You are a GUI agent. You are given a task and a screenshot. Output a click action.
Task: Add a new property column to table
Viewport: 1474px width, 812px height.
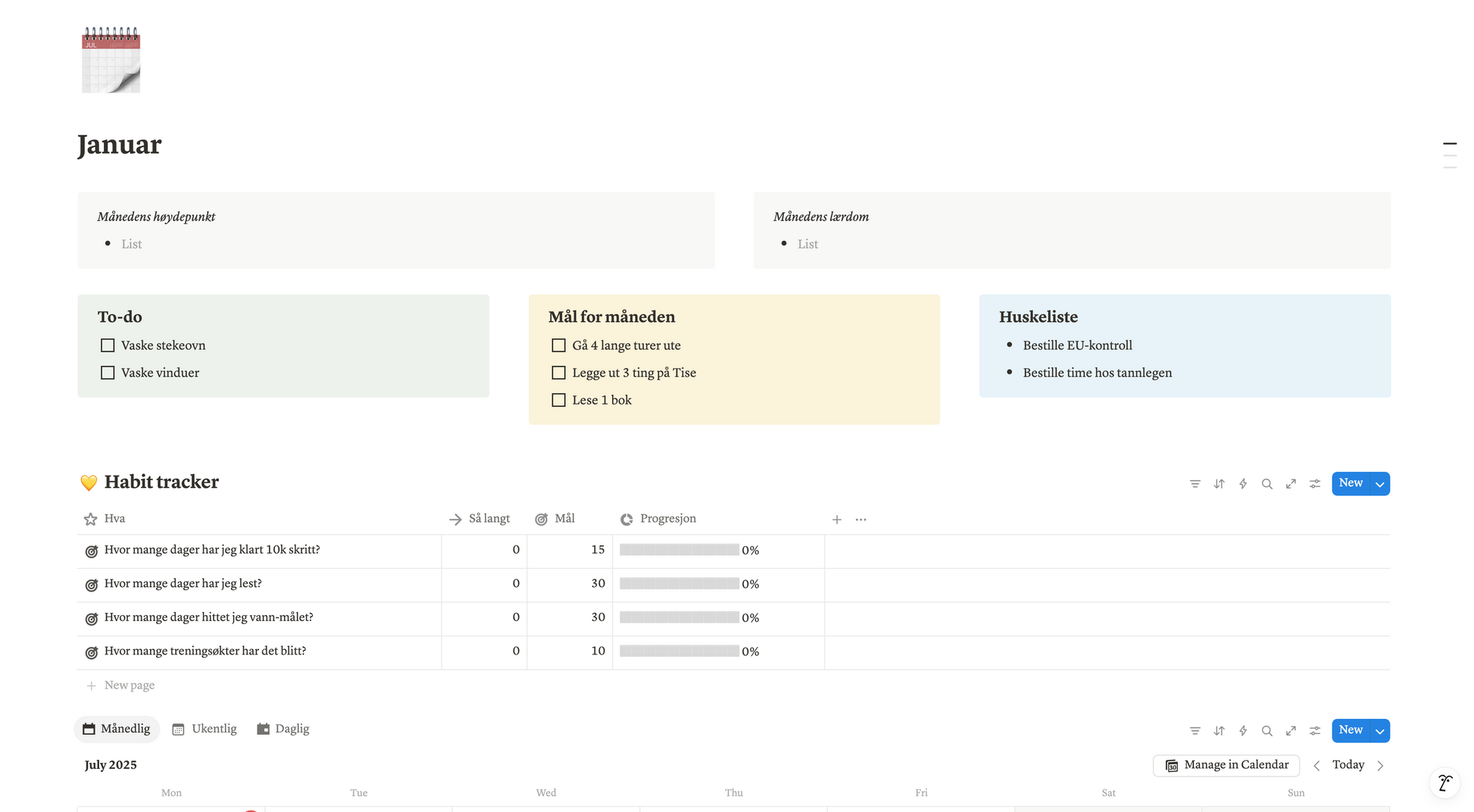836,520
